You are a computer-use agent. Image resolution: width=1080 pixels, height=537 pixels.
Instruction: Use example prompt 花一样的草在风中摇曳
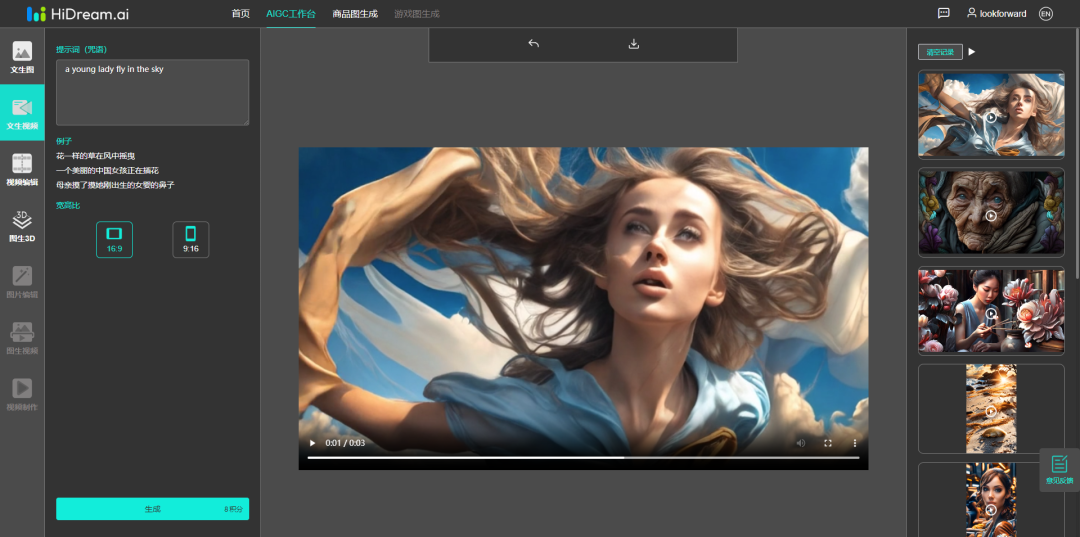96,156
